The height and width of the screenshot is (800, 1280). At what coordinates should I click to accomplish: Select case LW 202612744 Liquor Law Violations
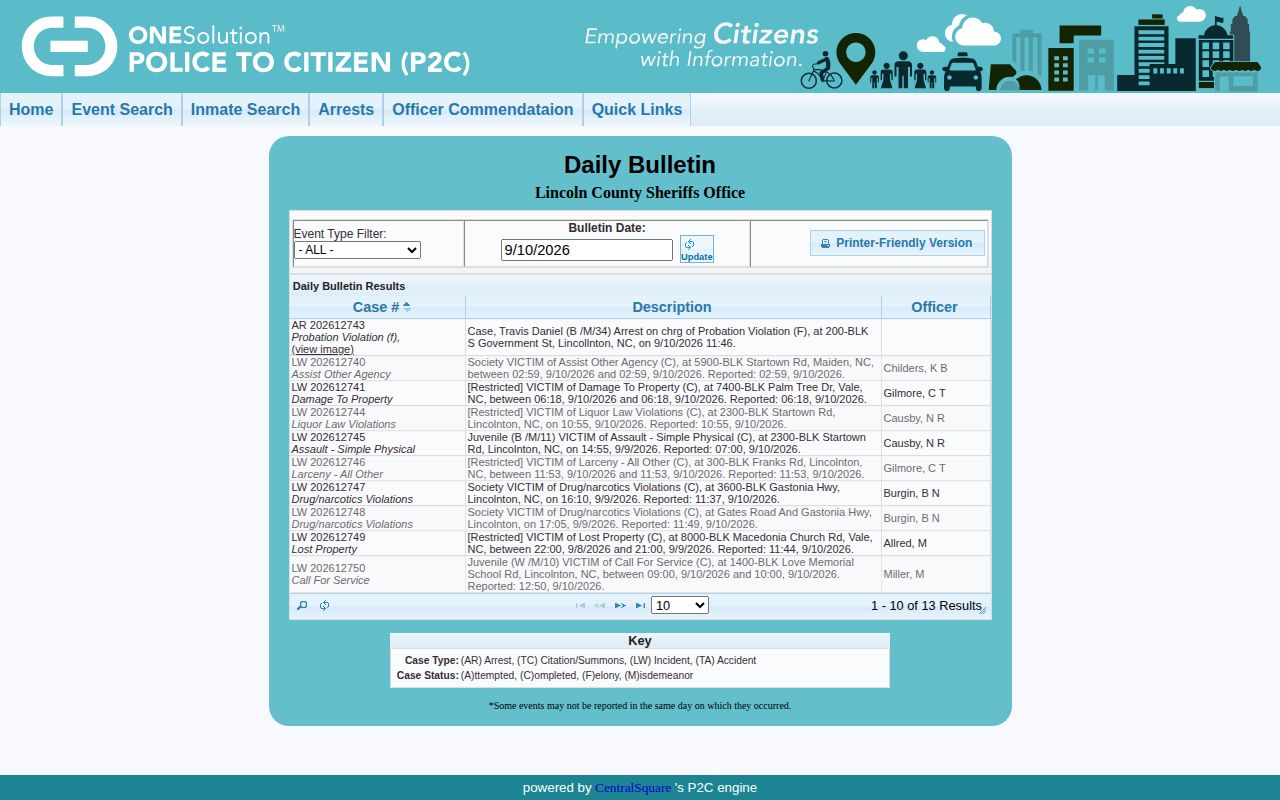pyautogui.click(x=640, y=418)
